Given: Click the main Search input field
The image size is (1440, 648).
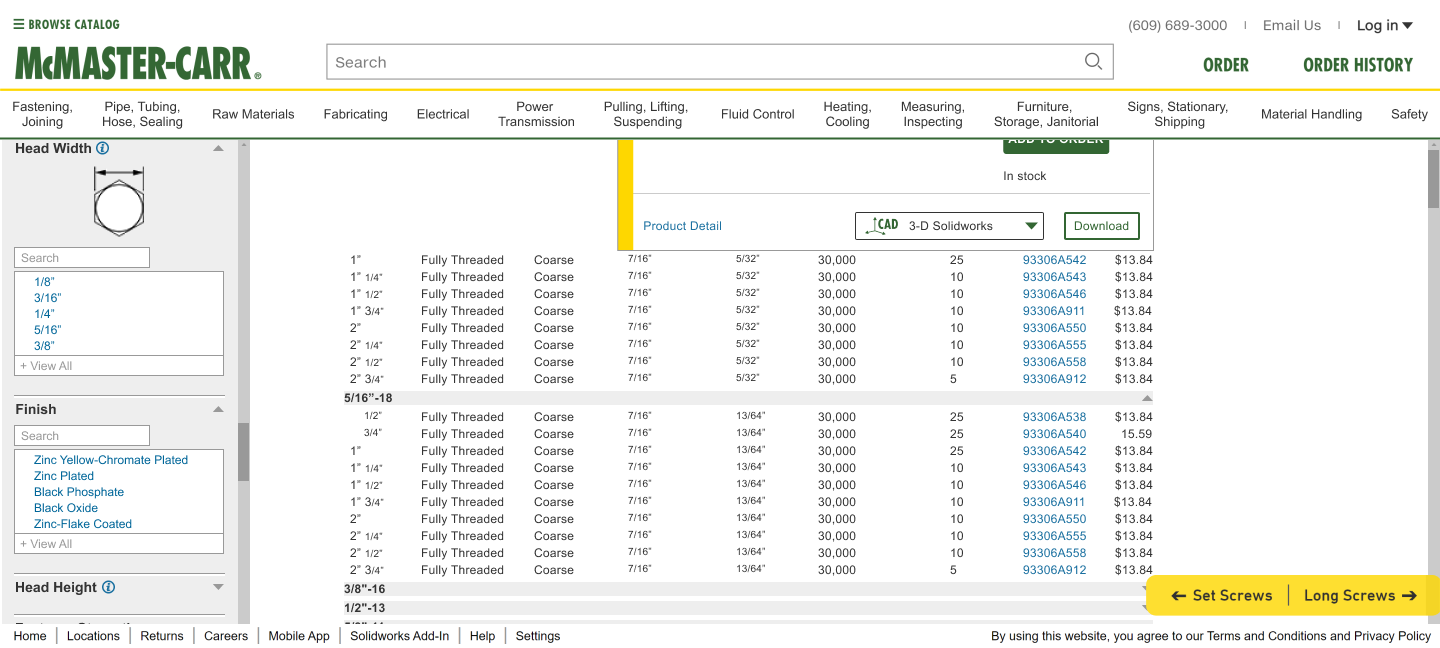Looking at the screenshot, I should (720, 62).
